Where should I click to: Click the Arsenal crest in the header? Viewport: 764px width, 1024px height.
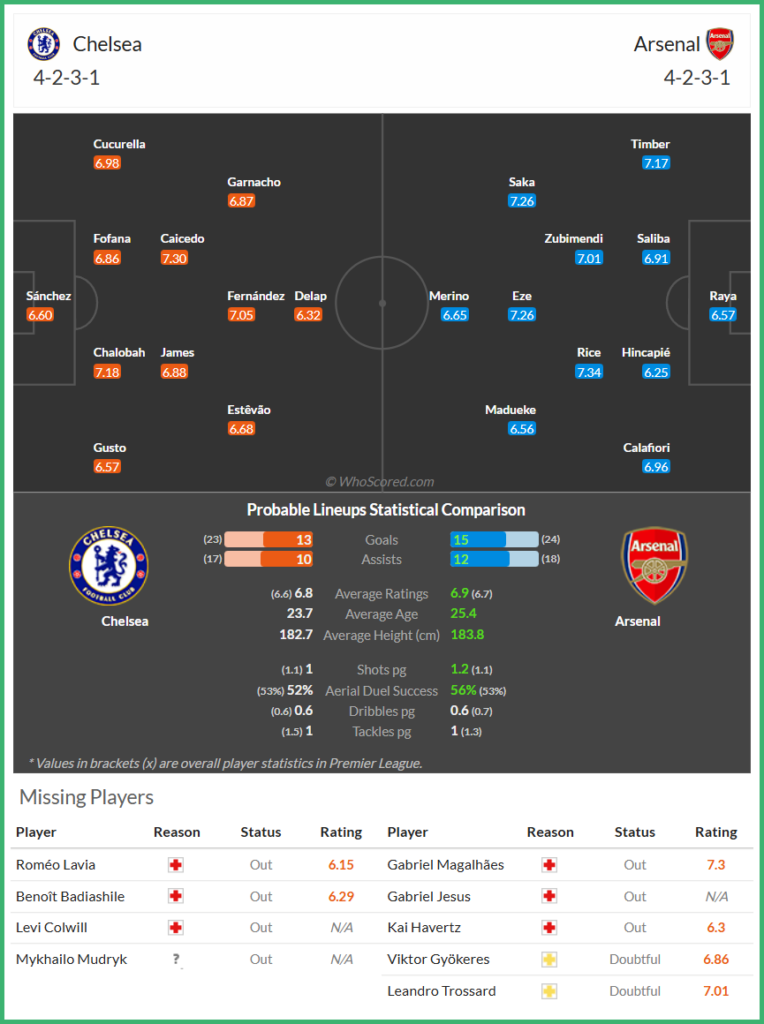(x=720, y=44)
